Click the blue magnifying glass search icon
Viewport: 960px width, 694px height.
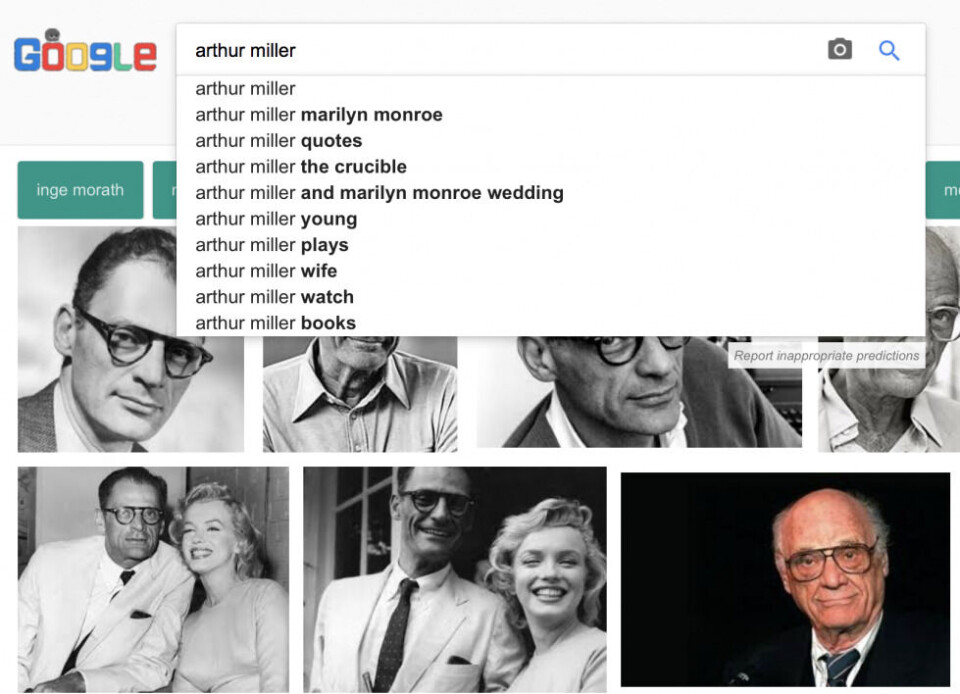[x=889, y=50]
